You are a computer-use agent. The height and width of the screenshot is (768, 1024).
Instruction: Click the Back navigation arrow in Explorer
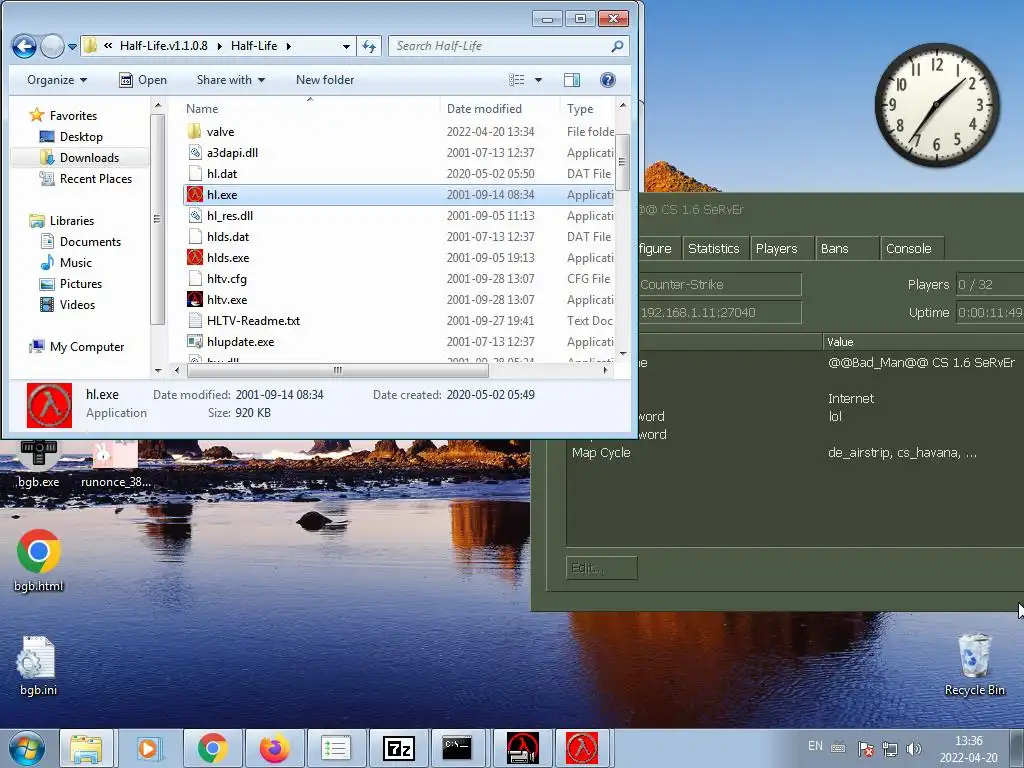(24, 46)
